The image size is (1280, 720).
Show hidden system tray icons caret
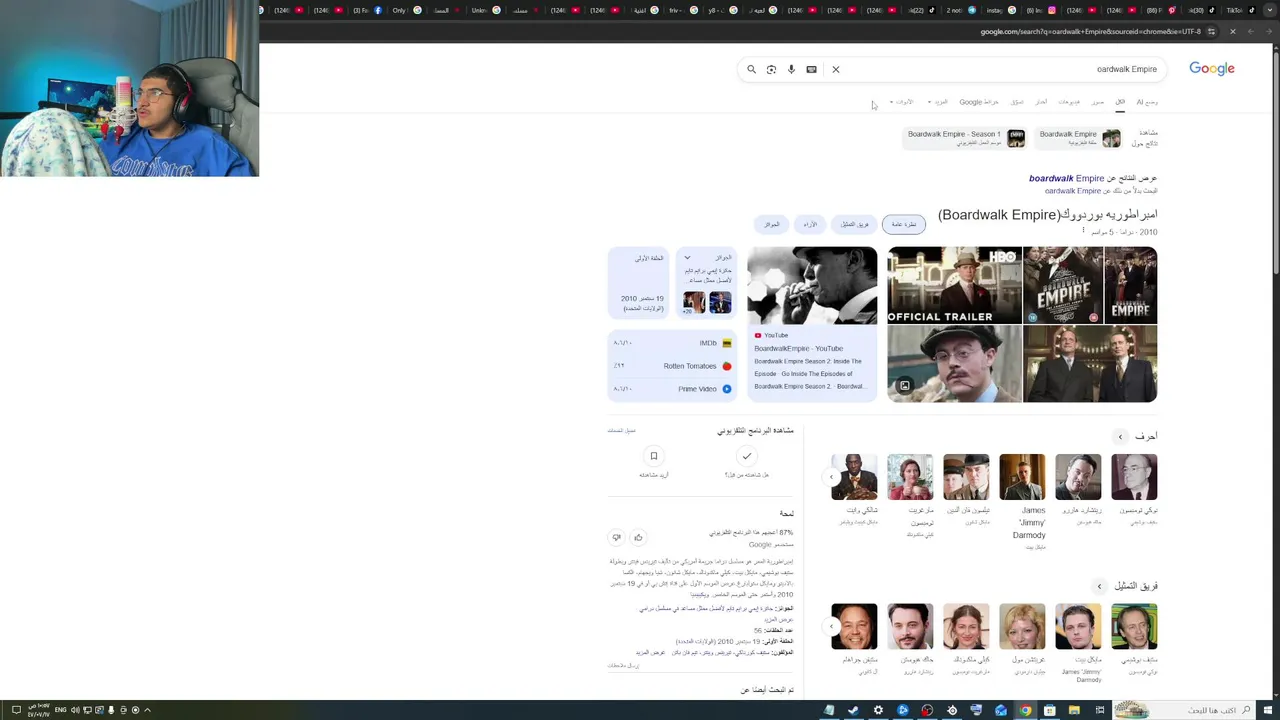pyautogui.click(x=147, y=710)
